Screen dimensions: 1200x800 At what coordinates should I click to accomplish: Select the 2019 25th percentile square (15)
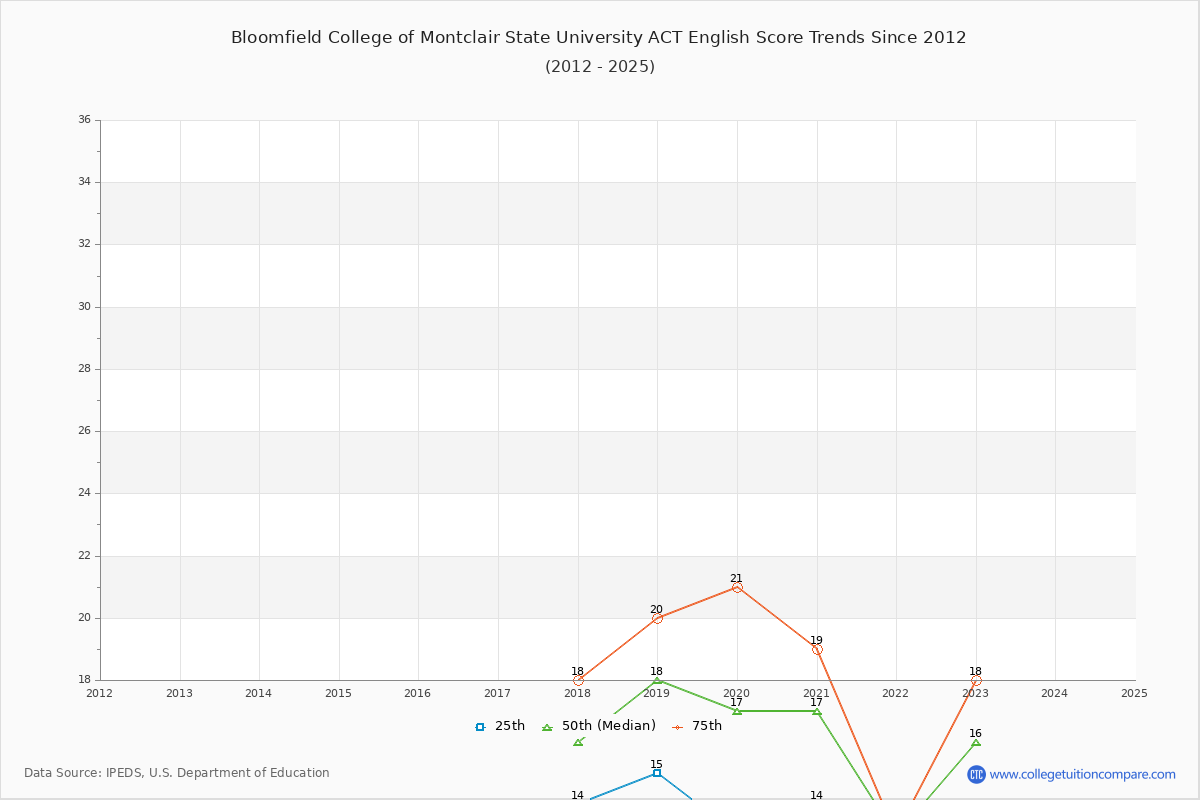click(657, 773)
